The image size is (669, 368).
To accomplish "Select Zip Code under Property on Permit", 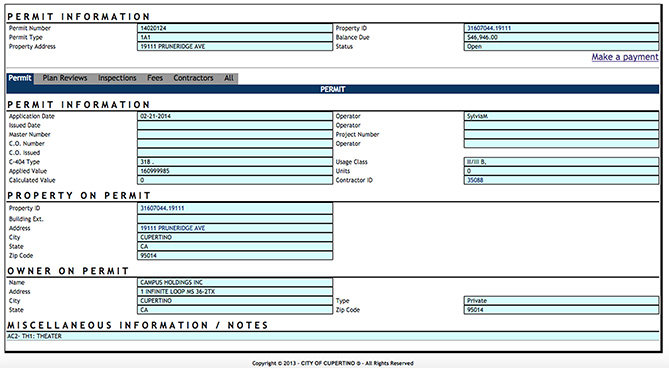I will pos(235,256).
